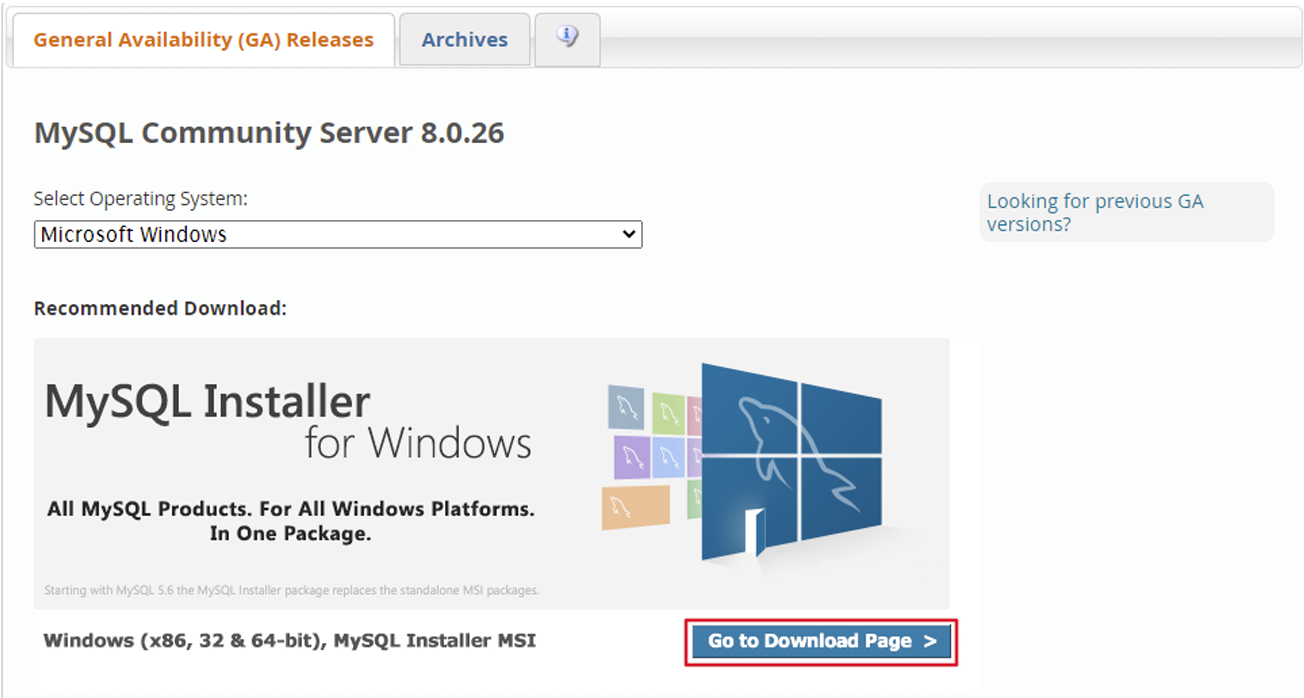Click the dolphin window logo in banner

(x=790, y=460)
